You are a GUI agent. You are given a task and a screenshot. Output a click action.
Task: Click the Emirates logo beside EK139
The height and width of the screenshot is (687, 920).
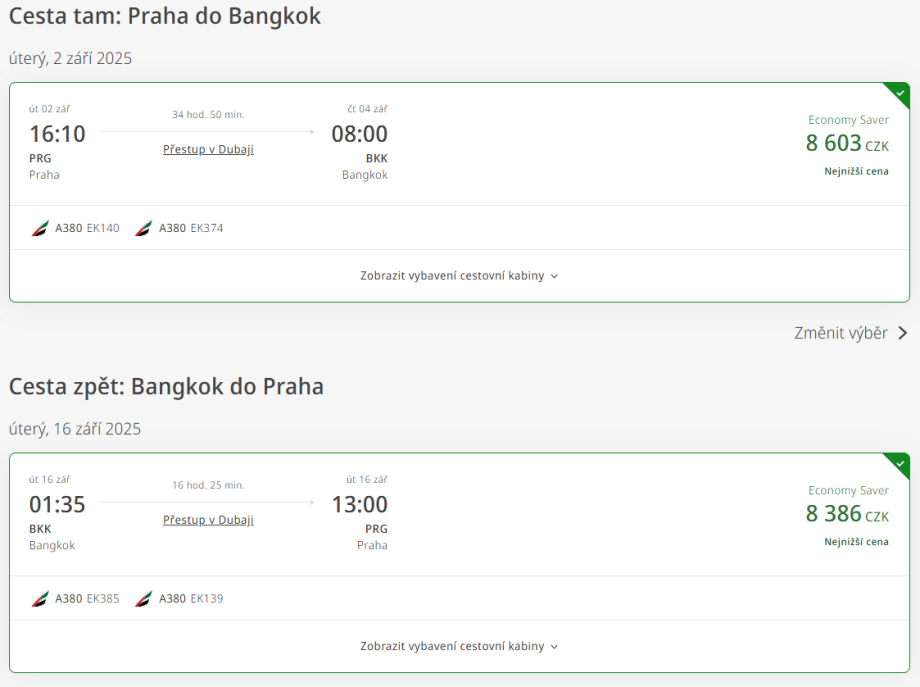pyautogui.click(x=144, y=599)
